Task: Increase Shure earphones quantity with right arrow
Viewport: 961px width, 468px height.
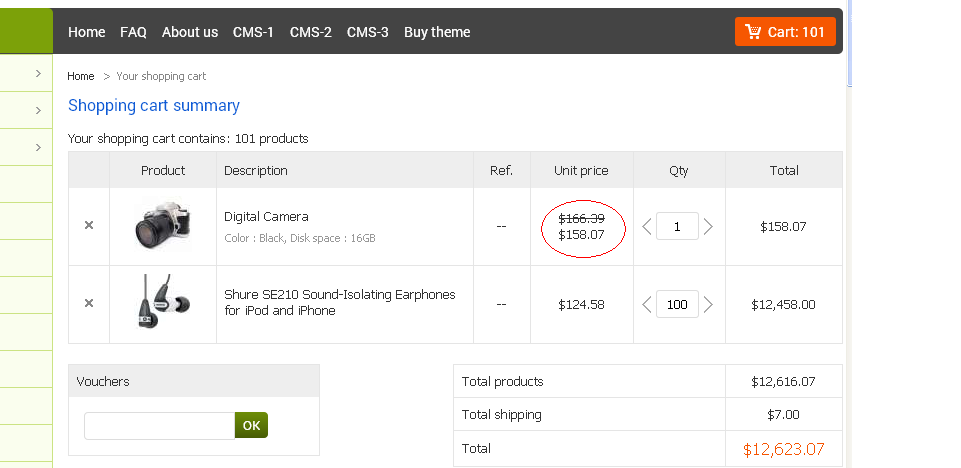Action: pos(709,304)
